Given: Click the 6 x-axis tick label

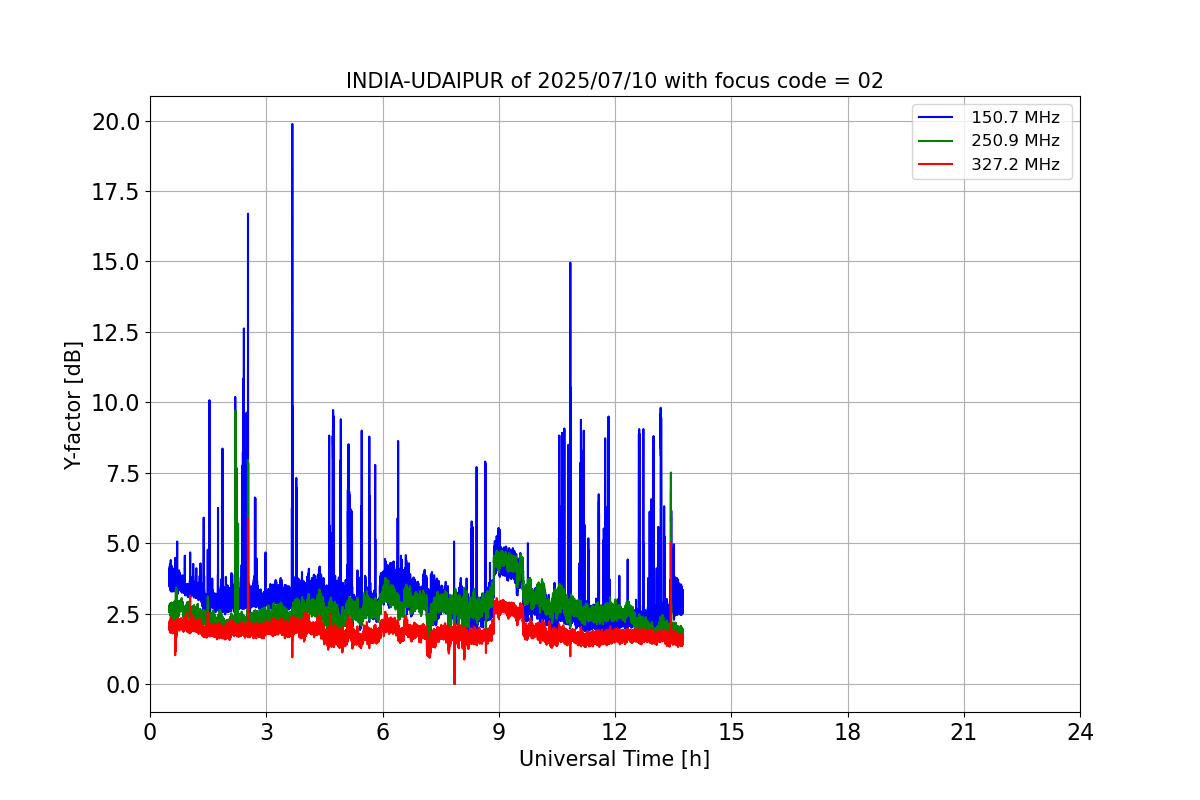Looking at the screenshot, I should tap(382, 732).
